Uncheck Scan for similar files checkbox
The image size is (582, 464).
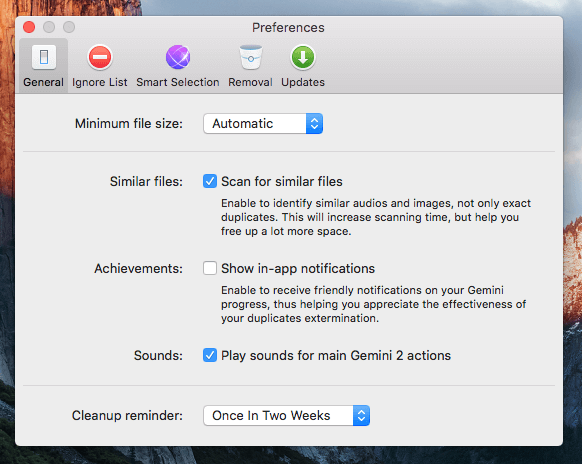[210, 181]
